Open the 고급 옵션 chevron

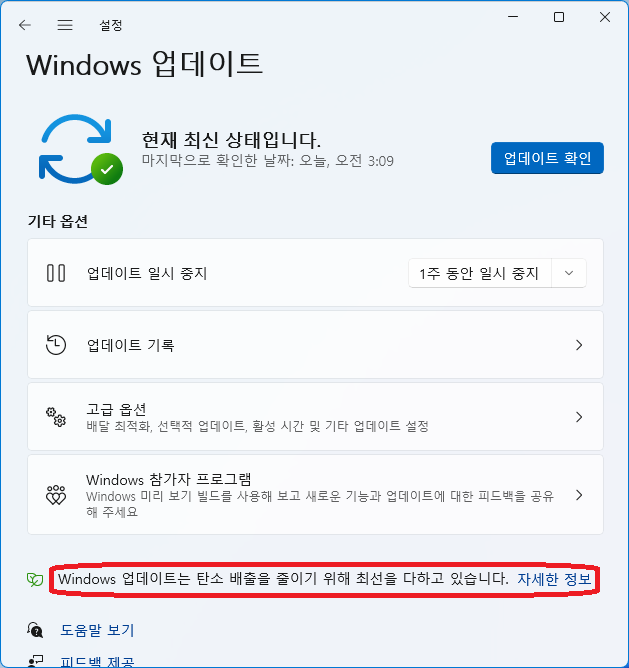pos(579,417)
